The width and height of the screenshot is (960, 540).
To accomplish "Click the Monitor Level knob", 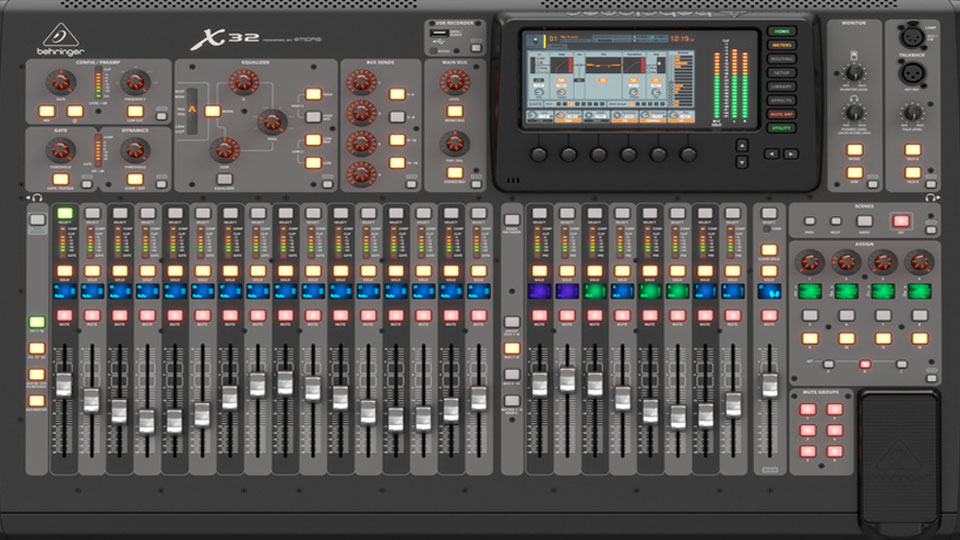I will 855,73.
